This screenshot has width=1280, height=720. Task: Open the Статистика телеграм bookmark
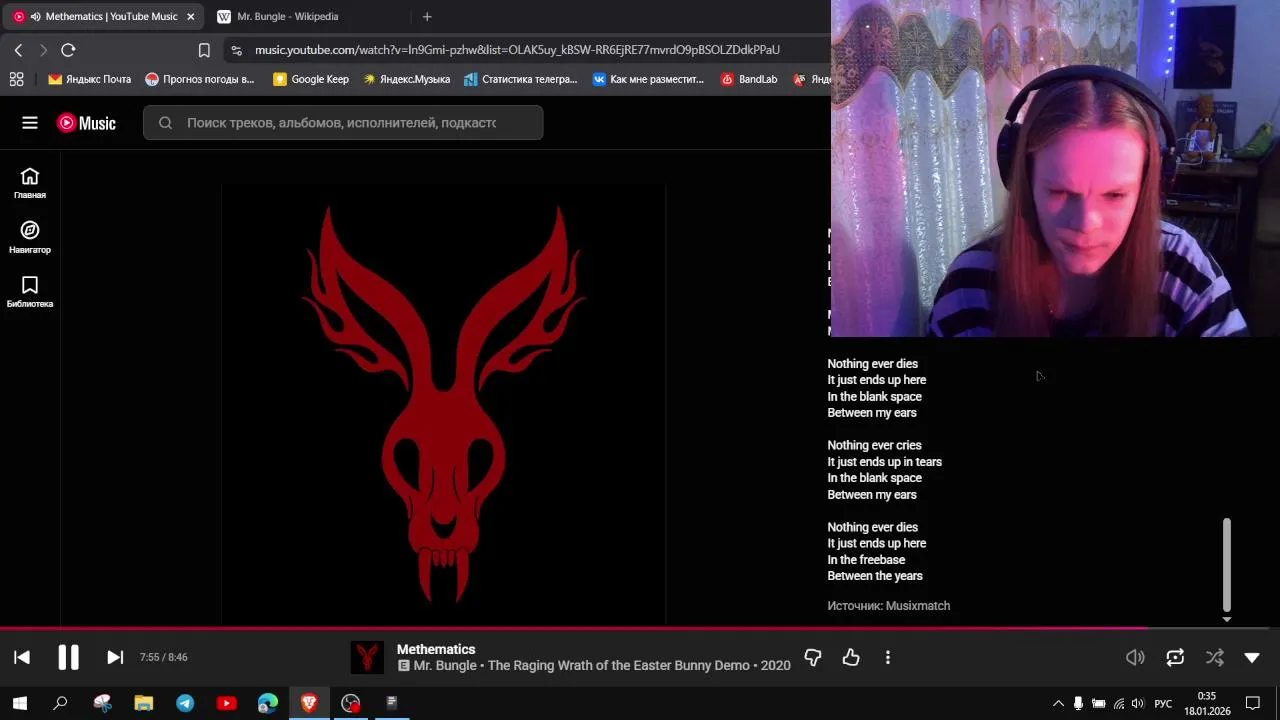521,79
